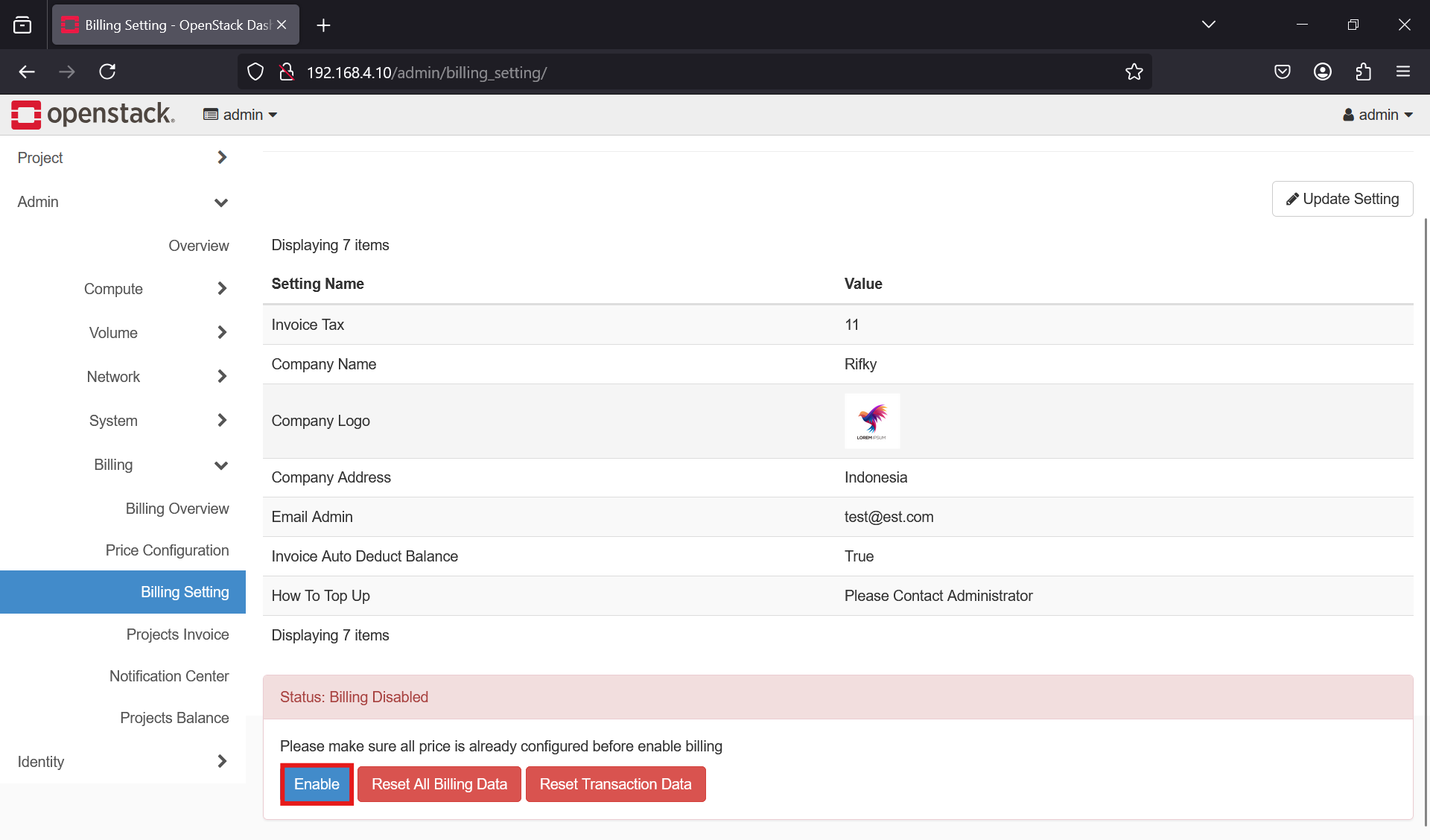Click the page vertical scrollbar
The image size is (1430, 840).
point(1426,521)
